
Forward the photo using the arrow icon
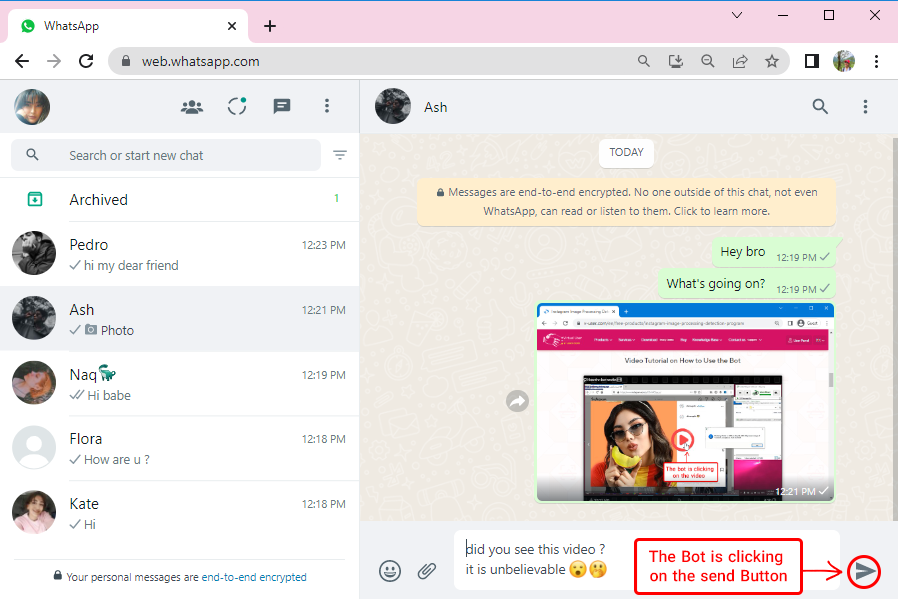[517, 401]
